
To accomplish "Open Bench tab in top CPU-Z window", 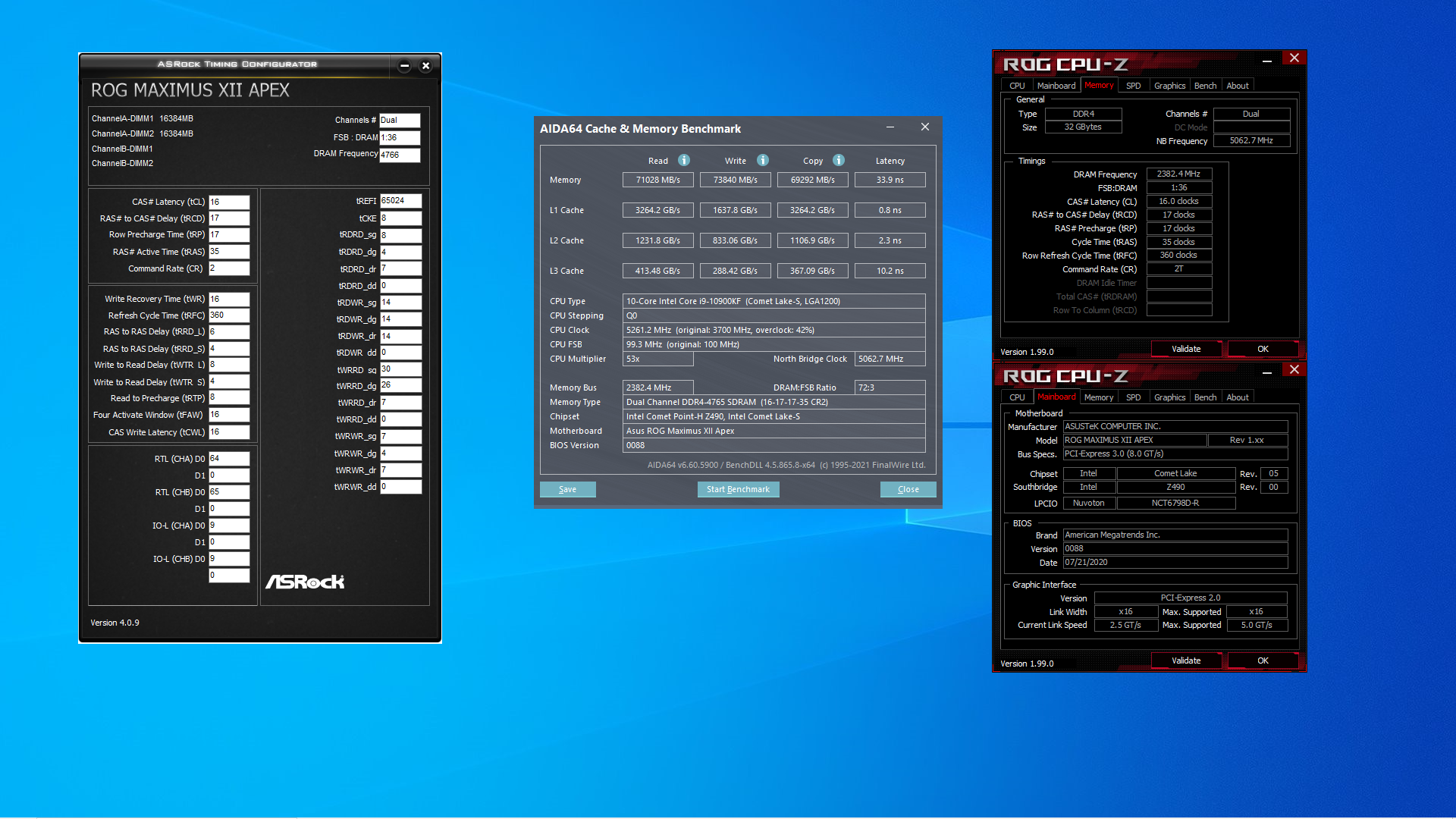I will click(1205, 86).
